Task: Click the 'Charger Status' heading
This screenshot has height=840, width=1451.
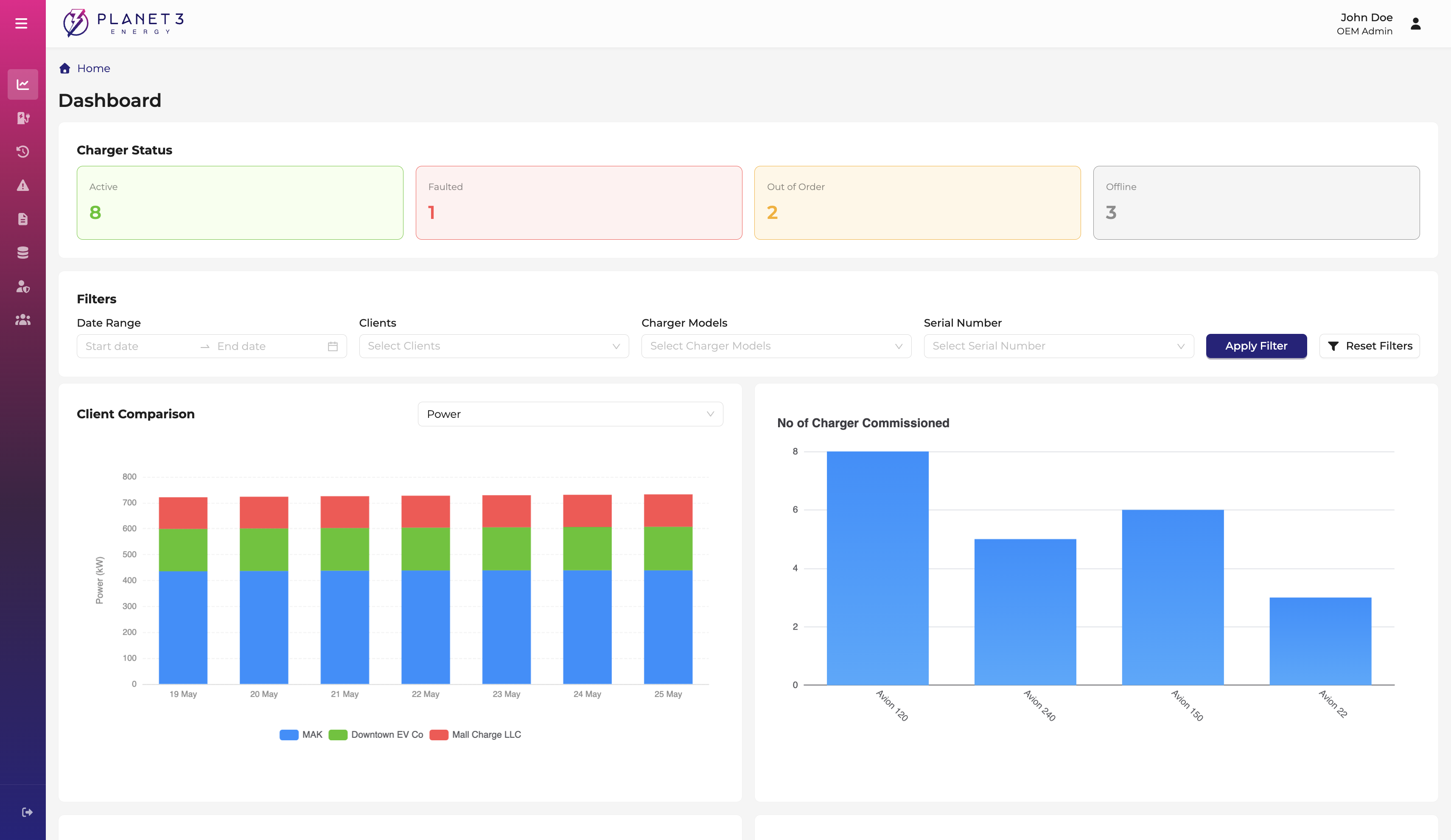Action: pyautogui.click(x=124, y=150)
